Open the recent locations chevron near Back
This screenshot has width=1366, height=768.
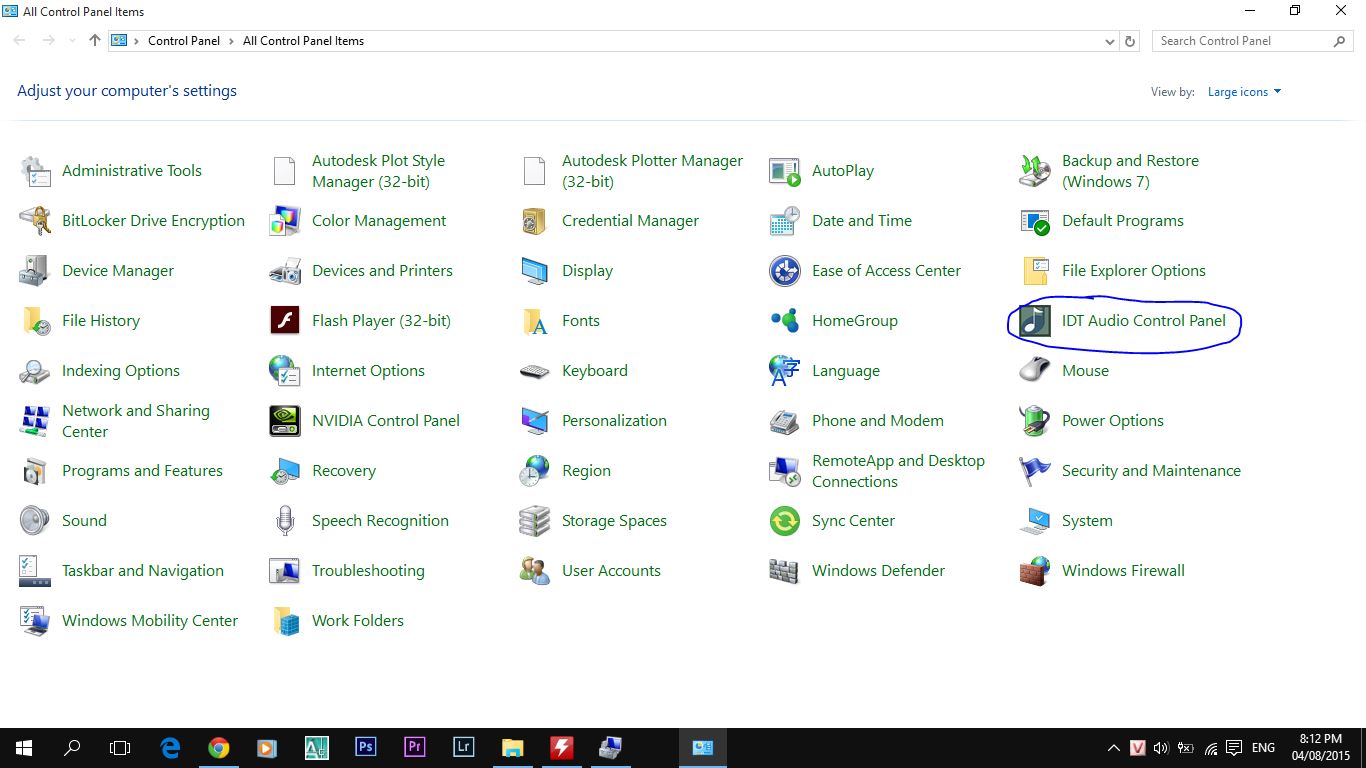click(71, 41)
